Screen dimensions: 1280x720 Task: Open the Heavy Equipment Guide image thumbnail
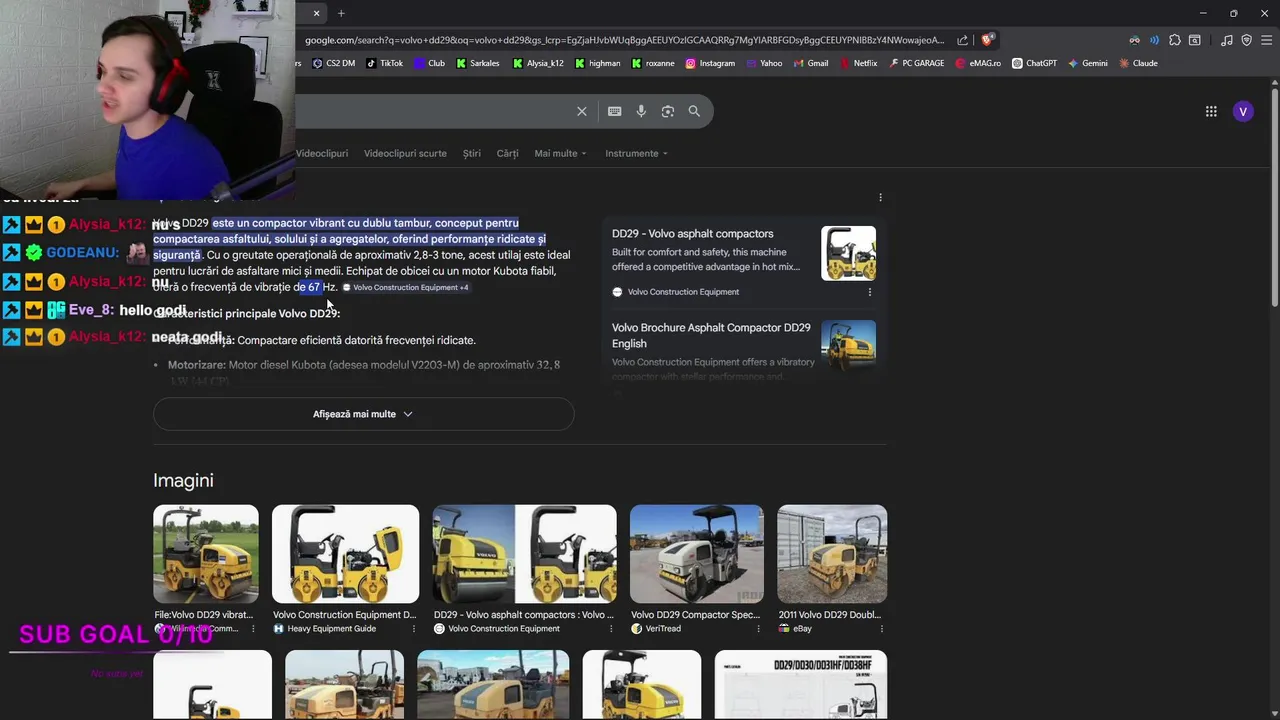[345, 554]
